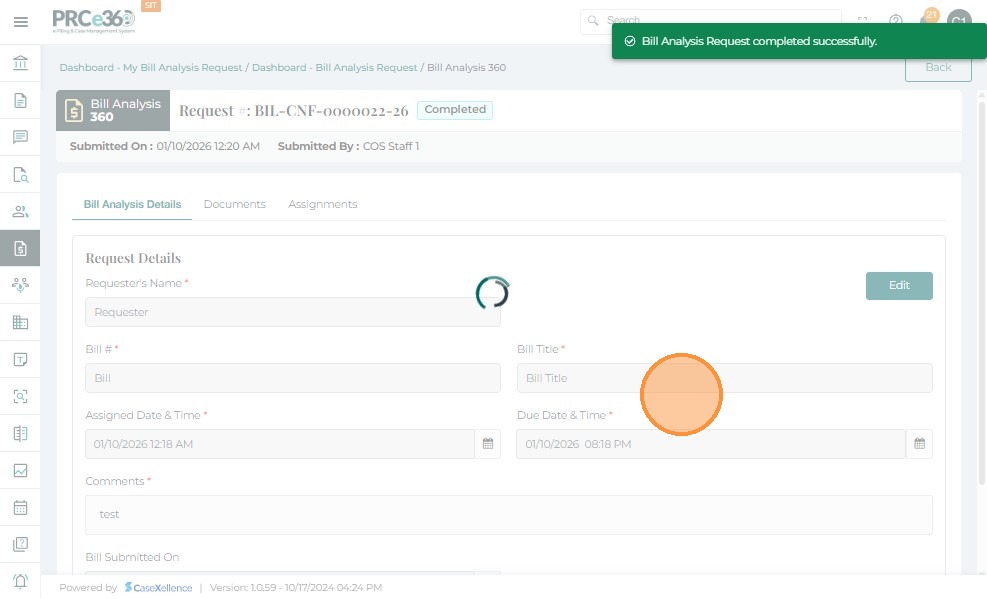Follow Dashboard - Bill Analysis Request breadcrumb
The width and height of the screenshot is (987, 599).
pos(335,67)
